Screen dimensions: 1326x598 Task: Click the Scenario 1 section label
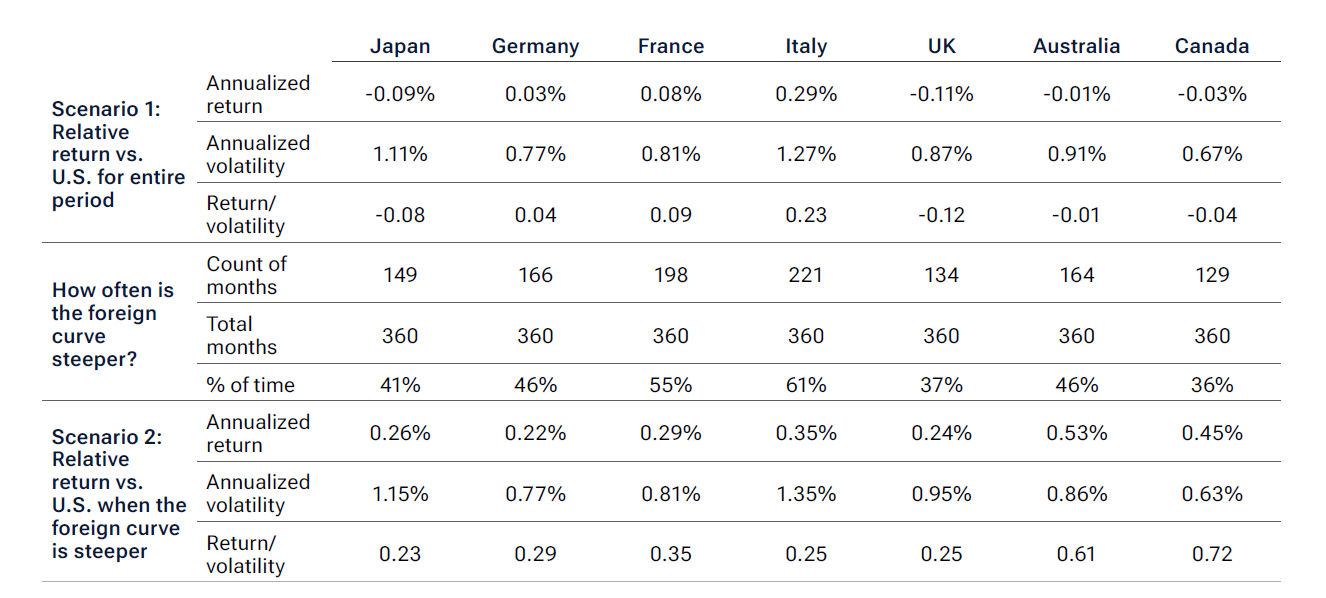[118, 154]
